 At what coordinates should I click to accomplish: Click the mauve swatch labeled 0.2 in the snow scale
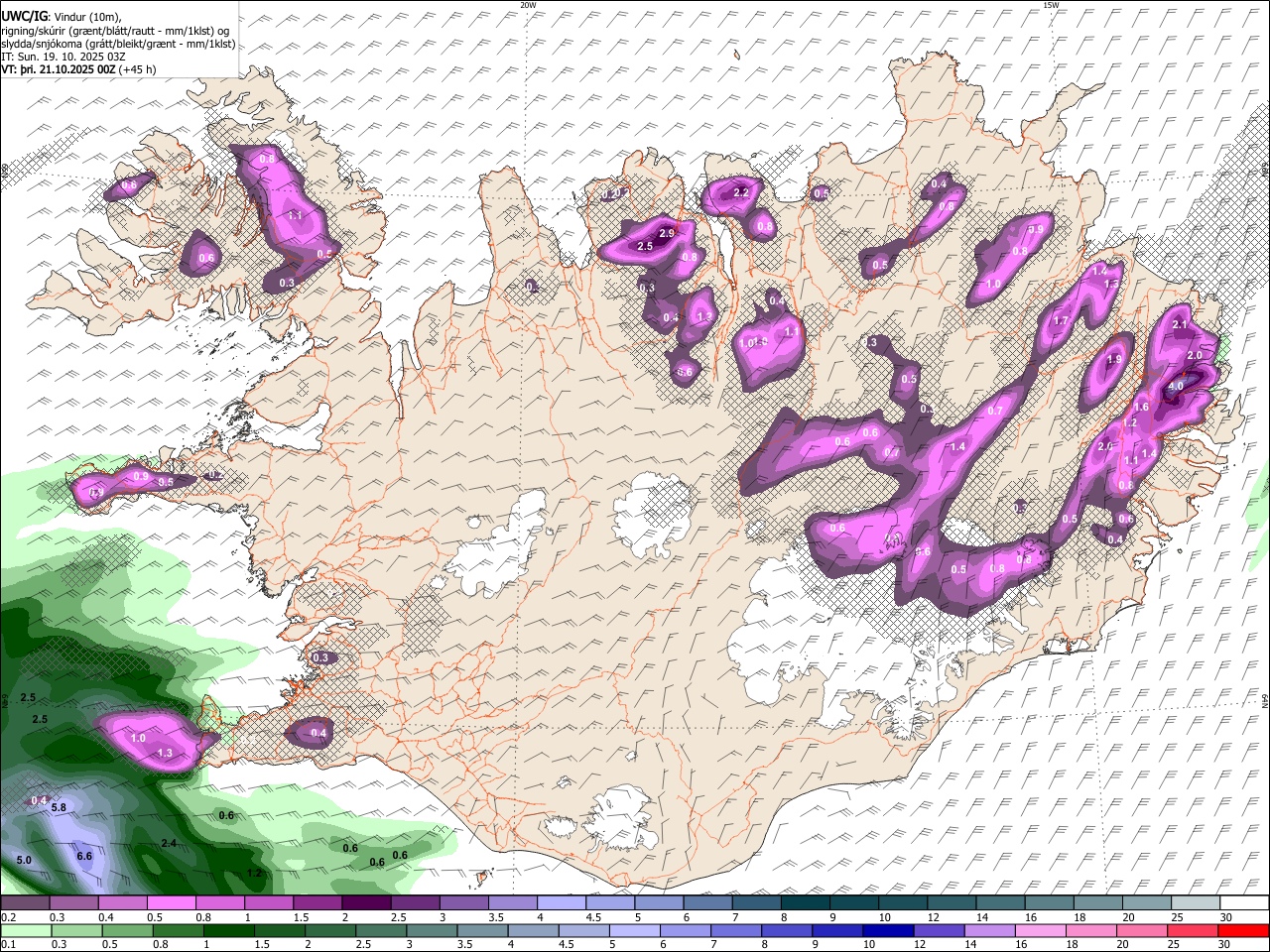tap(25, 903)
